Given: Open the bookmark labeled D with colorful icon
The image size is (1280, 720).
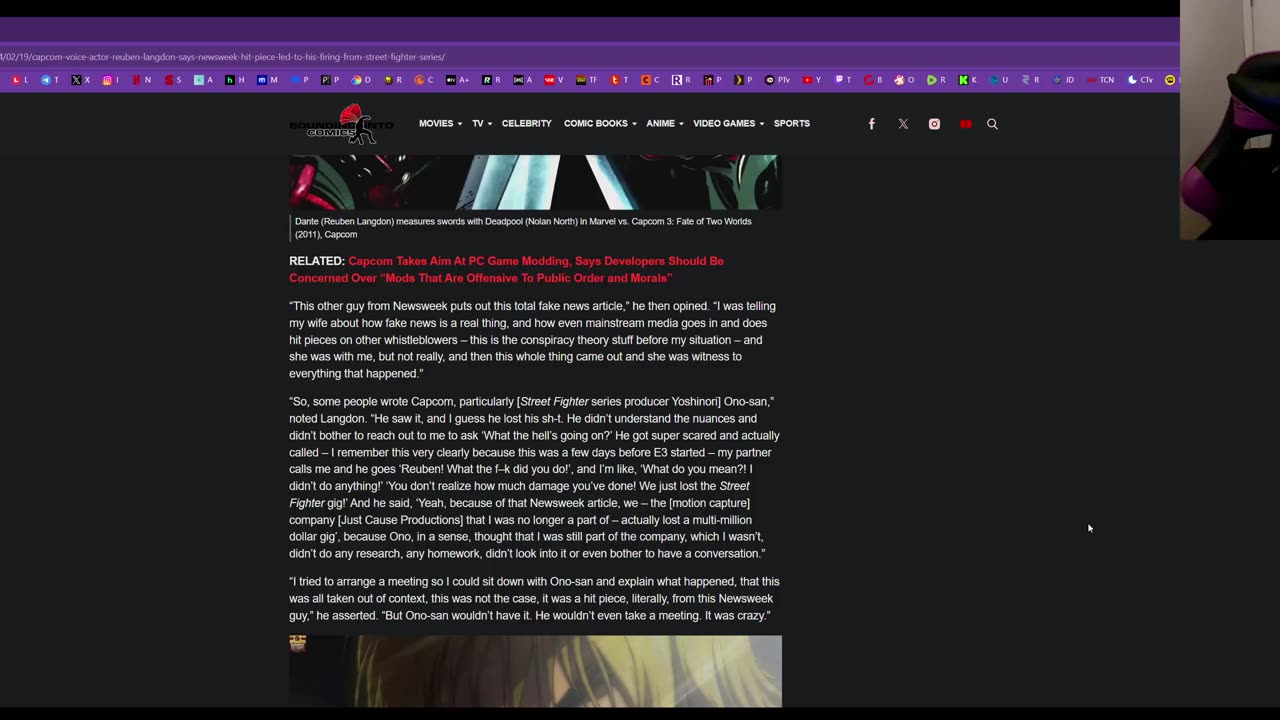Looking at the screenshot, I should (362, 80).
